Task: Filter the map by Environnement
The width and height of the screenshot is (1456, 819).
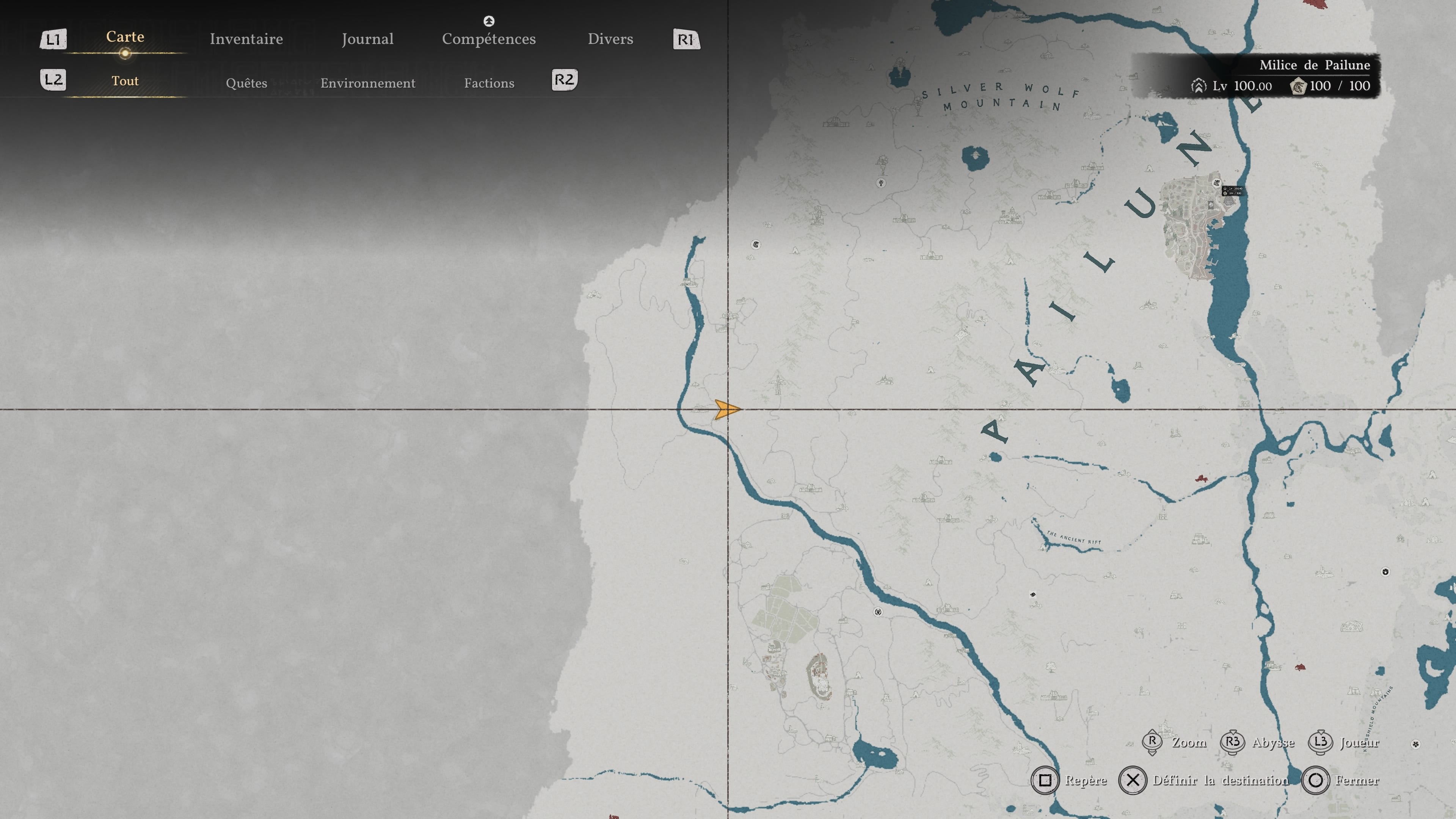Action: (x=368, y=83)
